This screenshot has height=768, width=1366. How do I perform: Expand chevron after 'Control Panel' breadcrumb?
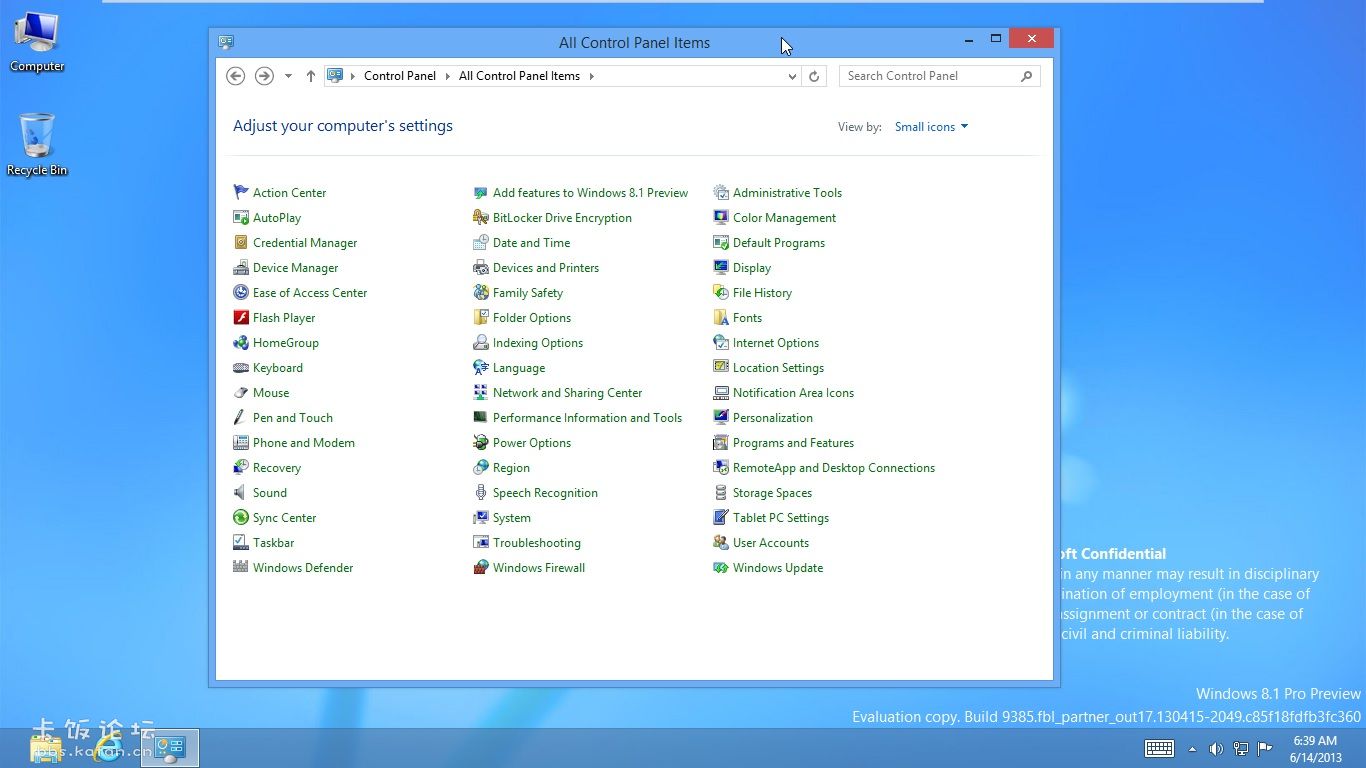pos(450,76)
